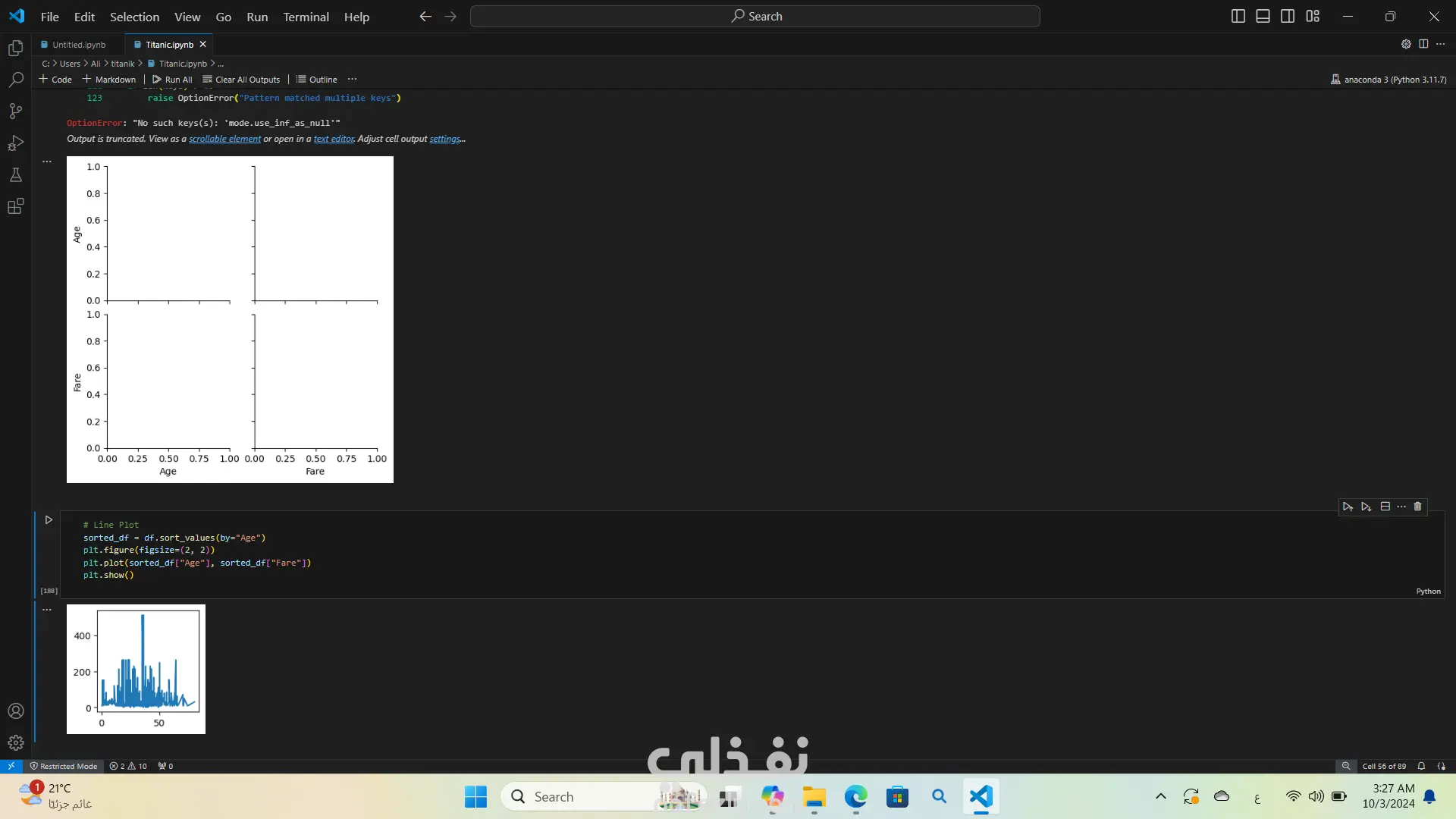
Task: Select the anaconda 3 Python kernel picker
Action: point(1388,80)
